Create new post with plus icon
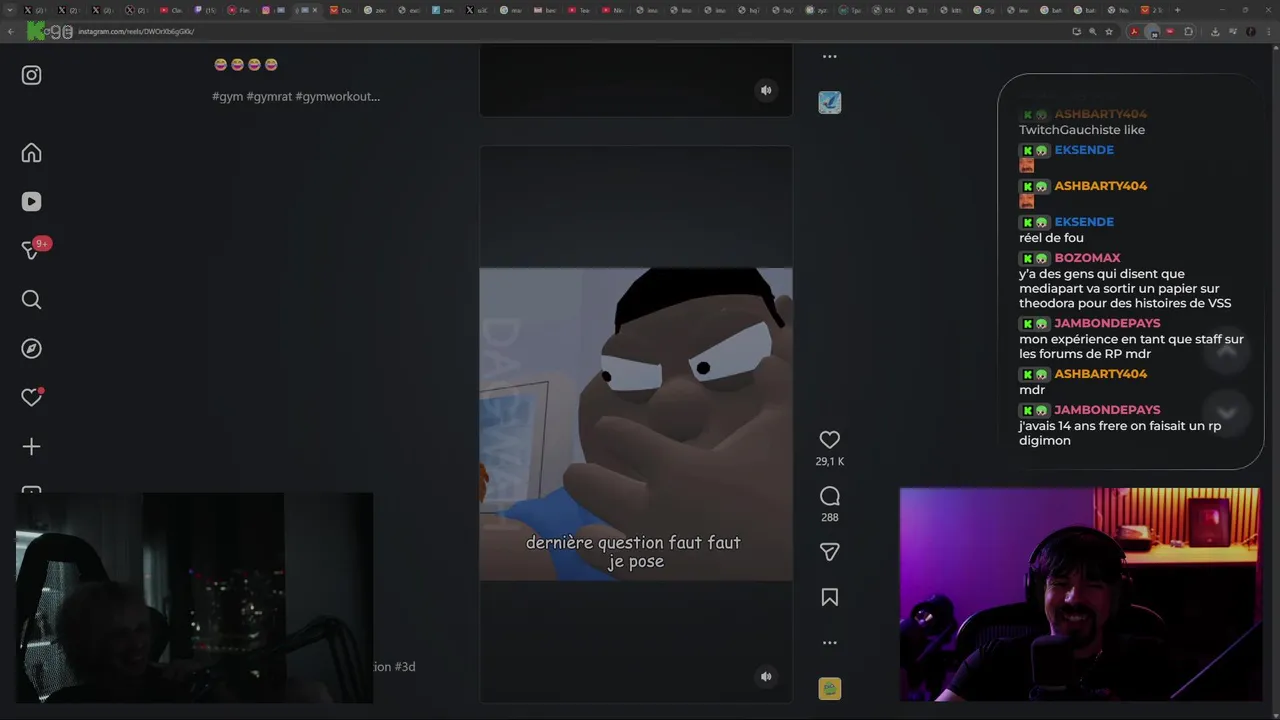This screenshot has height=720, width=1280. tap(31, 447)
